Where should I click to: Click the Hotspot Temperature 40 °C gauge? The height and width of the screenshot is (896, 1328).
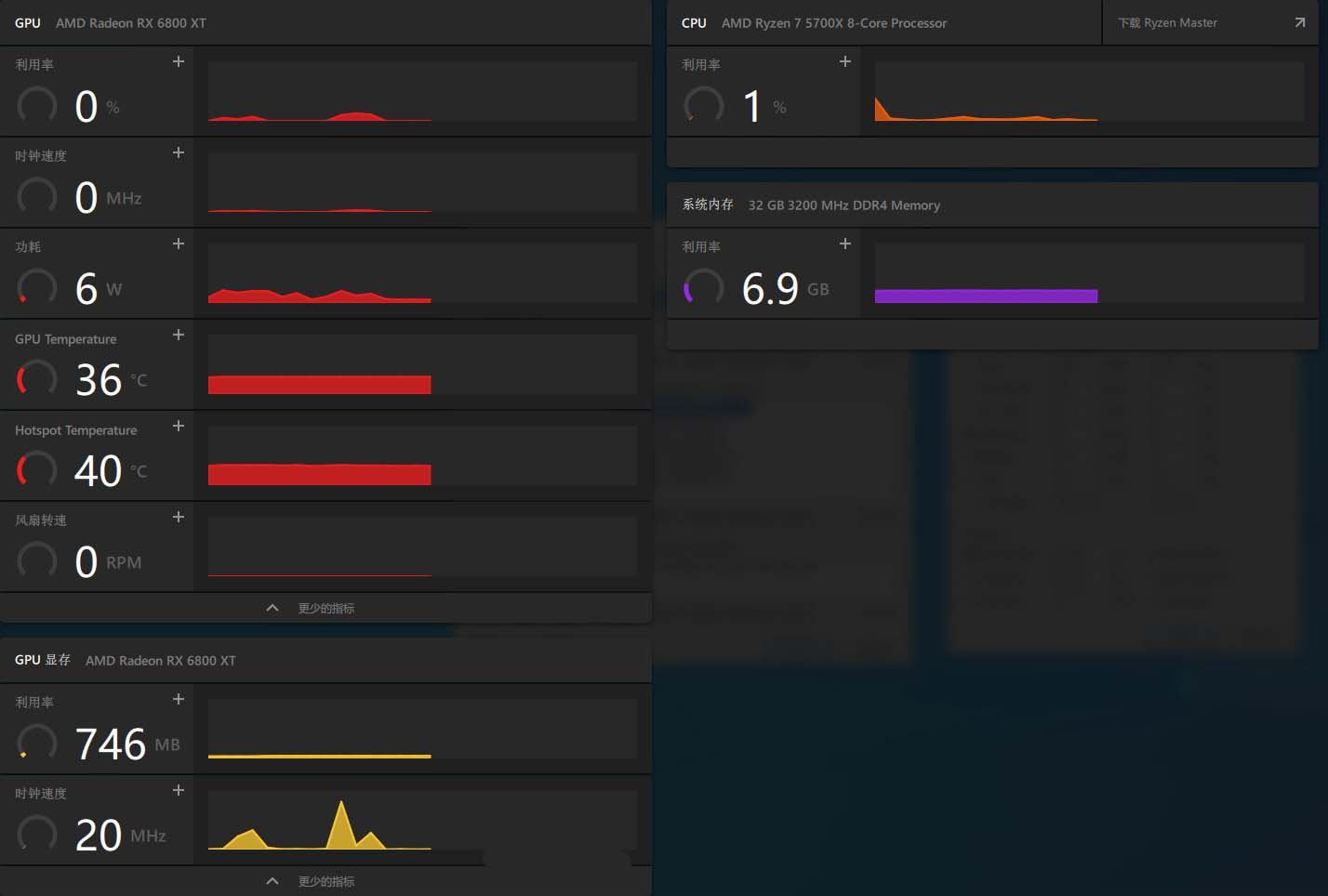pyautogui.click(x=37, y=470)
